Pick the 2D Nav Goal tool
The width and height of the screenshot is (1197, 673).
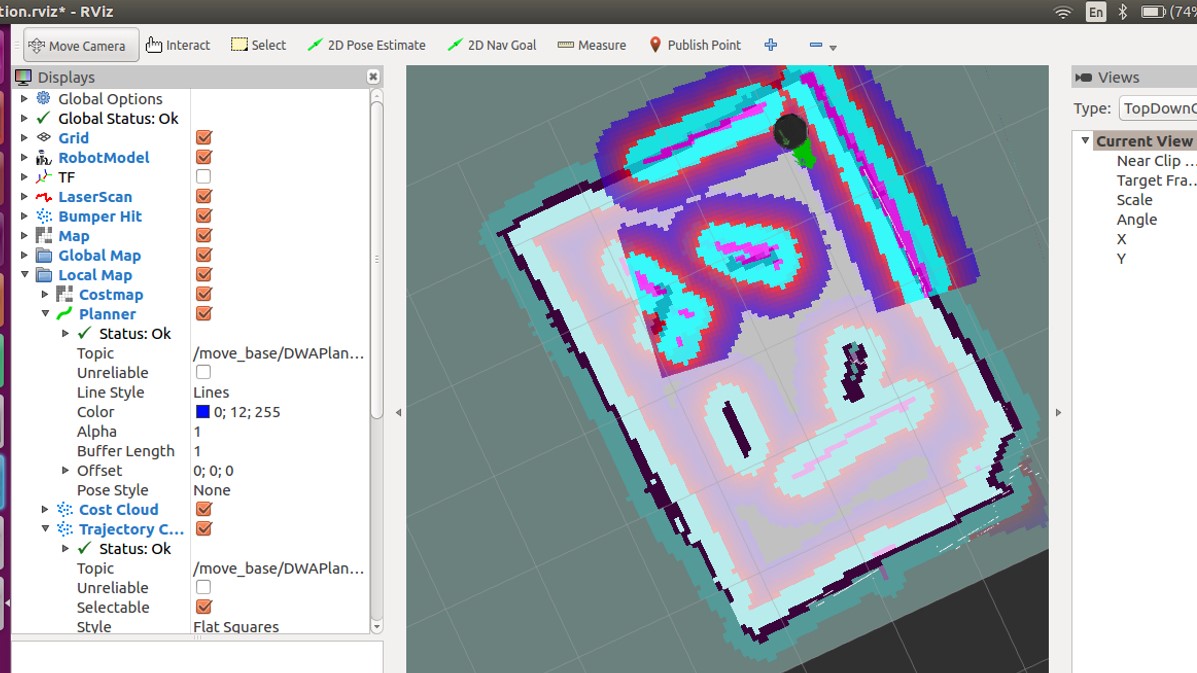tap(491, 45)
